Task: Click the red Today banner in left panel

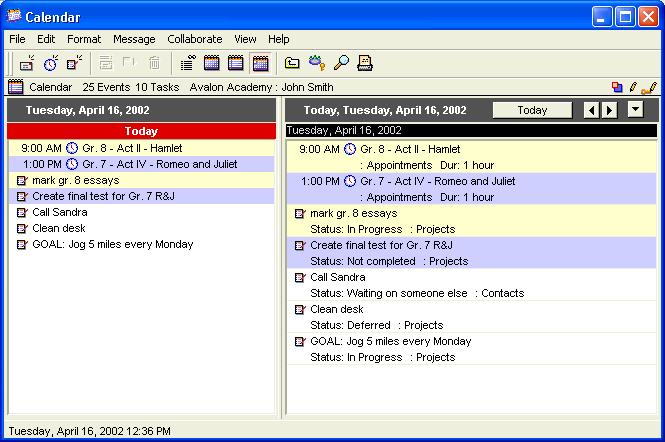Action: [x=141, y=131]
